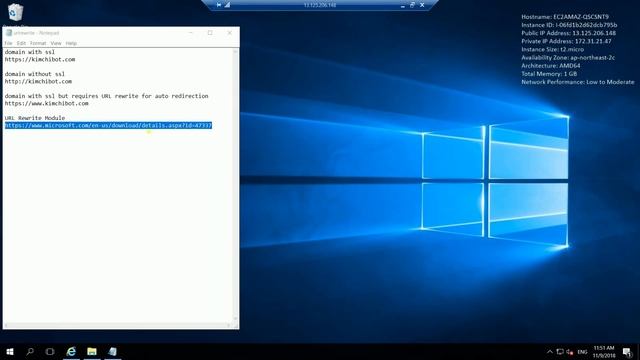Click 'domain with ssl' first line
Image resolution: width=640 pixels, height=360 pixels.
tap(29, 52)
